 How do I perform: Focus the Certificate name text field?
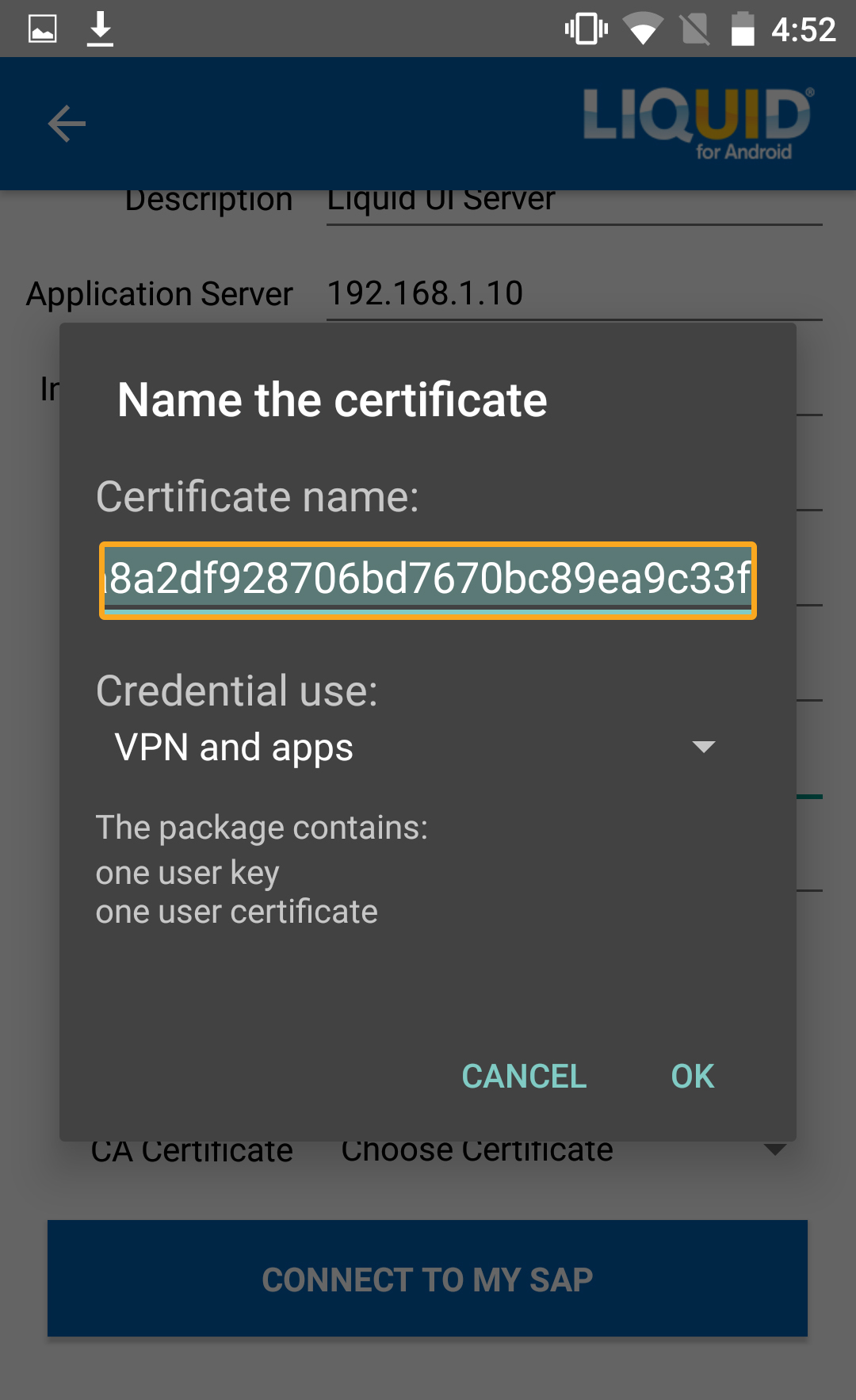tap(428, 580)
